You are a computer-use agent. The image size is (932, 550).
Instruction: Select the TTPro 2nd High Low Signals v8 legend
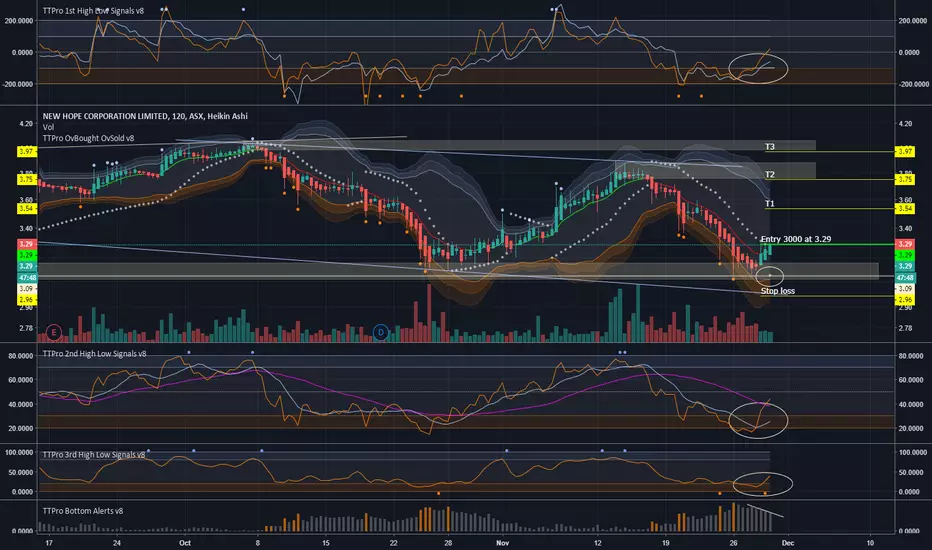pyautogui.click(x=95, y=354)
